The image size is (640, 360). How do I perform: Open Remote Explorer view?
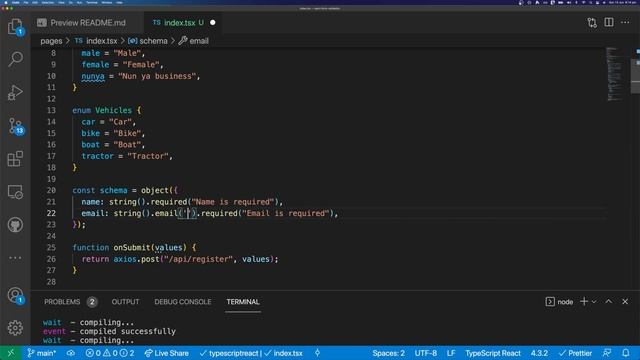[x=15, y=192]
